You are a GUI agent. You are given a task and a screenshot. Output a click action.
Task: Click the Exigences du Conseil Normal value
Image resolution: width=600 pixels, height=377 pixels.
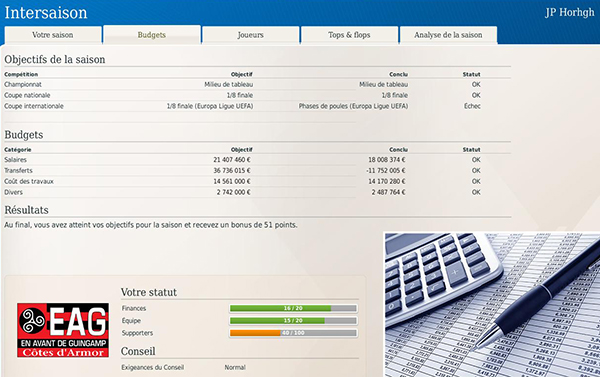(x=235, y=367)
